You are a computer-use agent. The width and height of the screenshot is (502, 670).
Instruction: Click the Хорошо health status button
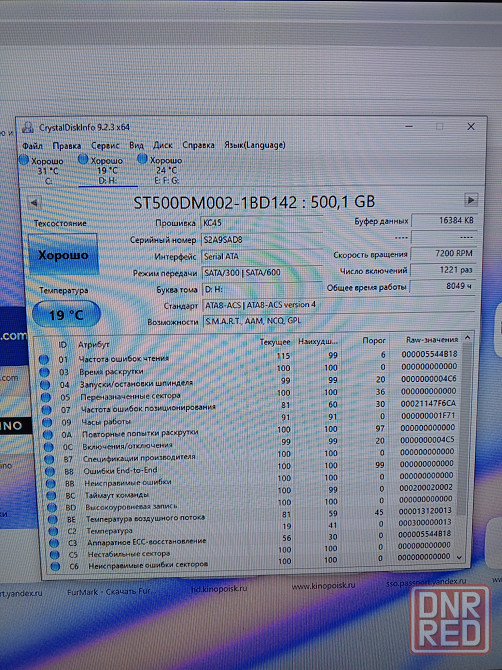point(63,255)
